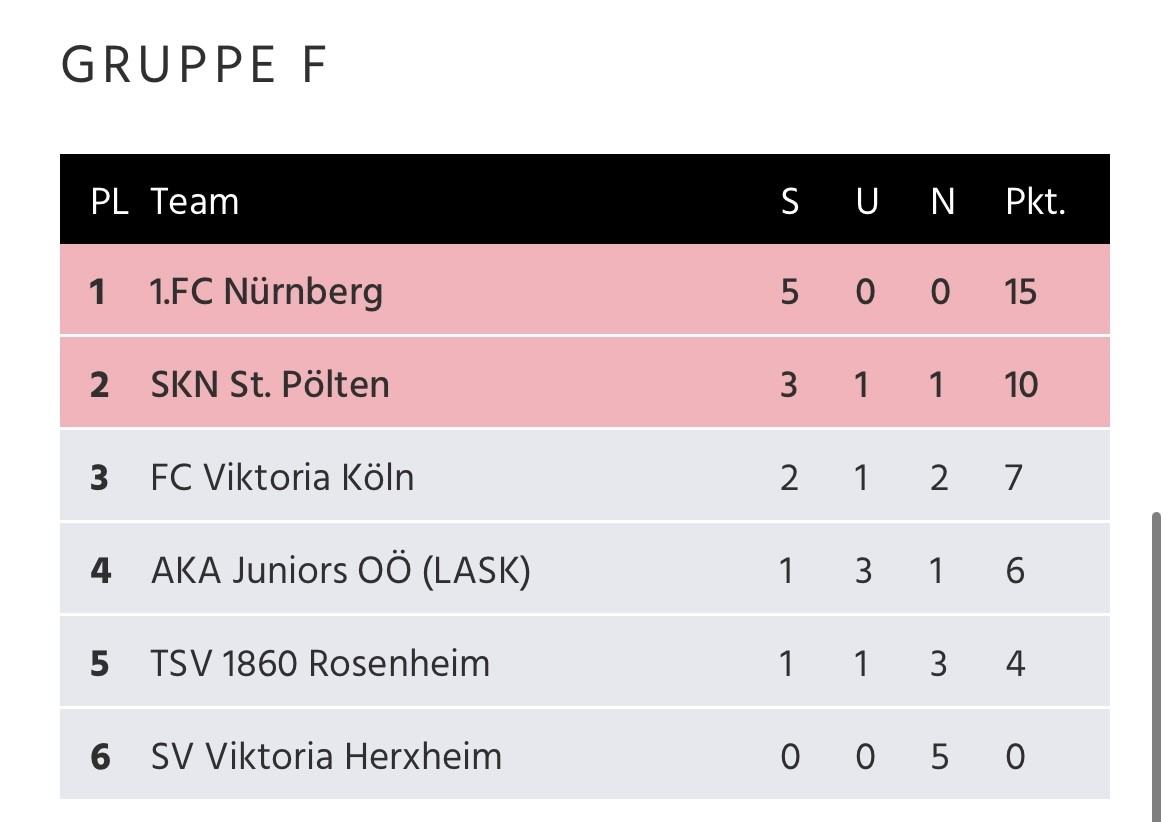The width and height of the screenshot is (1170, 822).
Task: Click the page scrollbar thumb
Action: tap(1157, 666)
